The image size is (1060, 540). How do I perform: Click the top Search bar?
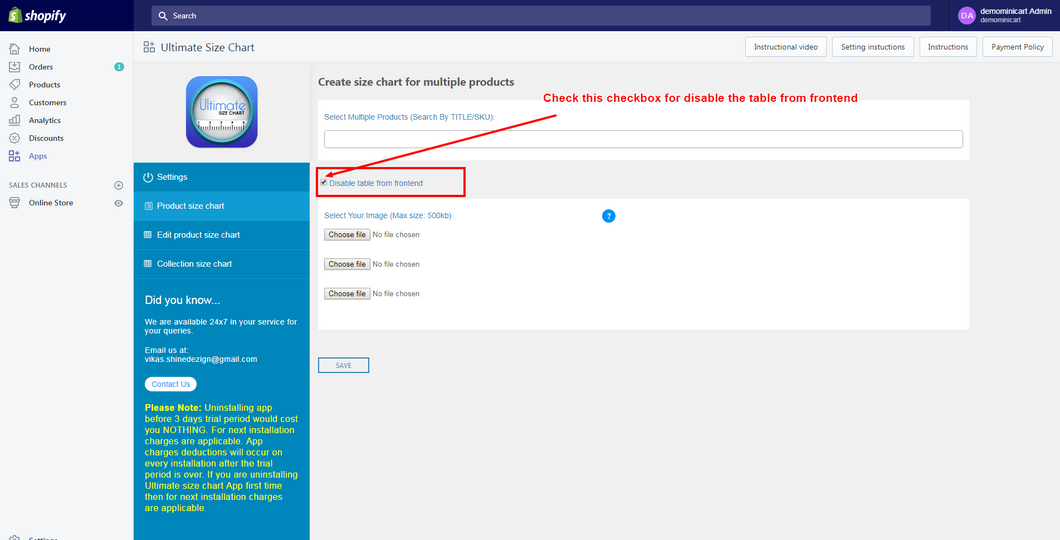[x=541, y=16]
